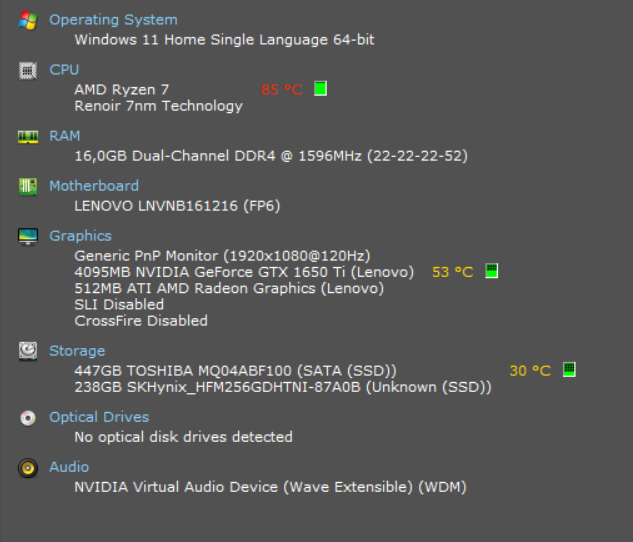This screenshot has width=633, height=542.
Task: Click the Windows logo icon beside Operating System
Action: coord(28,20)
